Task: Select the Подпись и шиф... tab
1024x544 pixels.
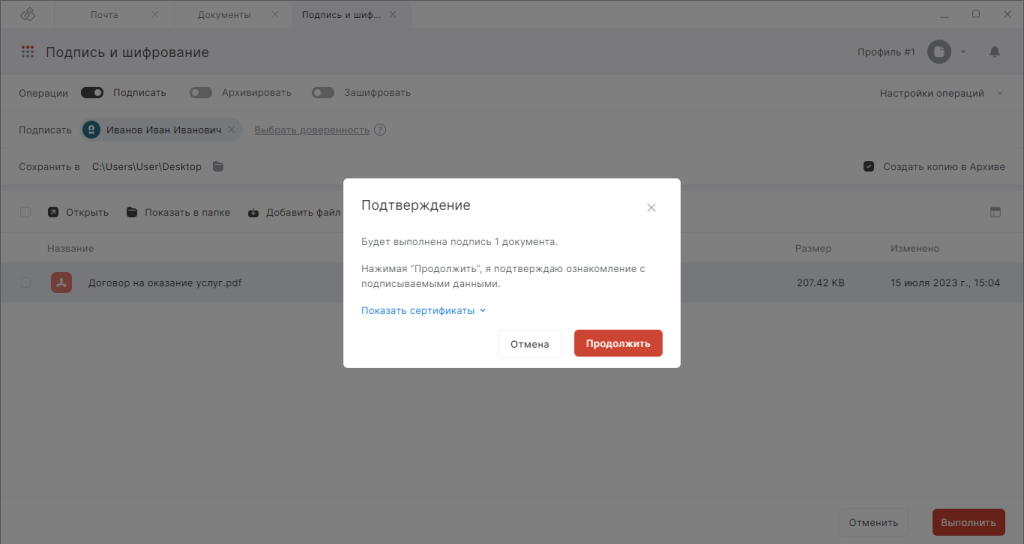Action: point(341,14)
